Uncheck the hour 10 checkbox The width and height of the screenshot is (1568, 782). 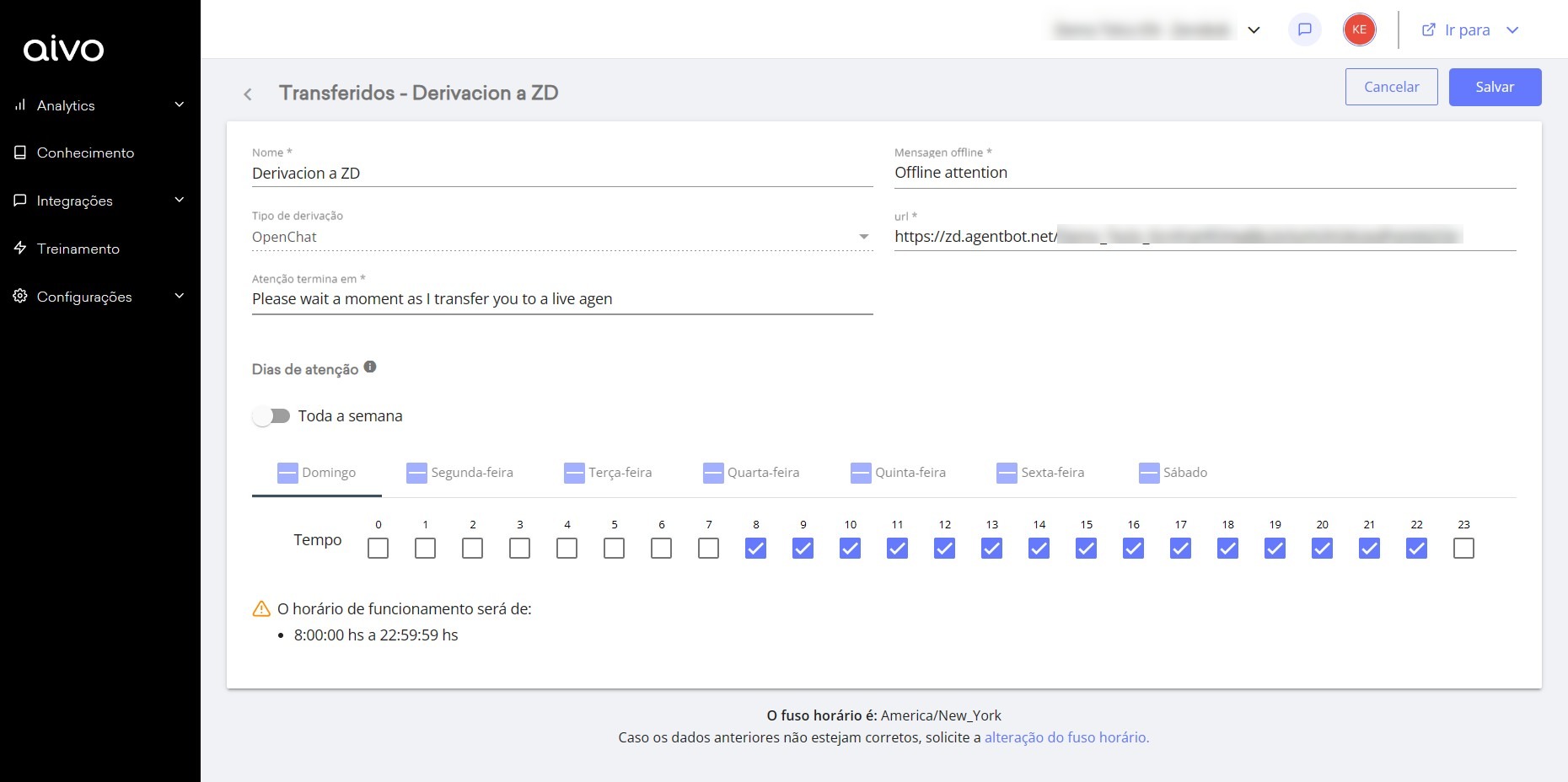(851, 549)
